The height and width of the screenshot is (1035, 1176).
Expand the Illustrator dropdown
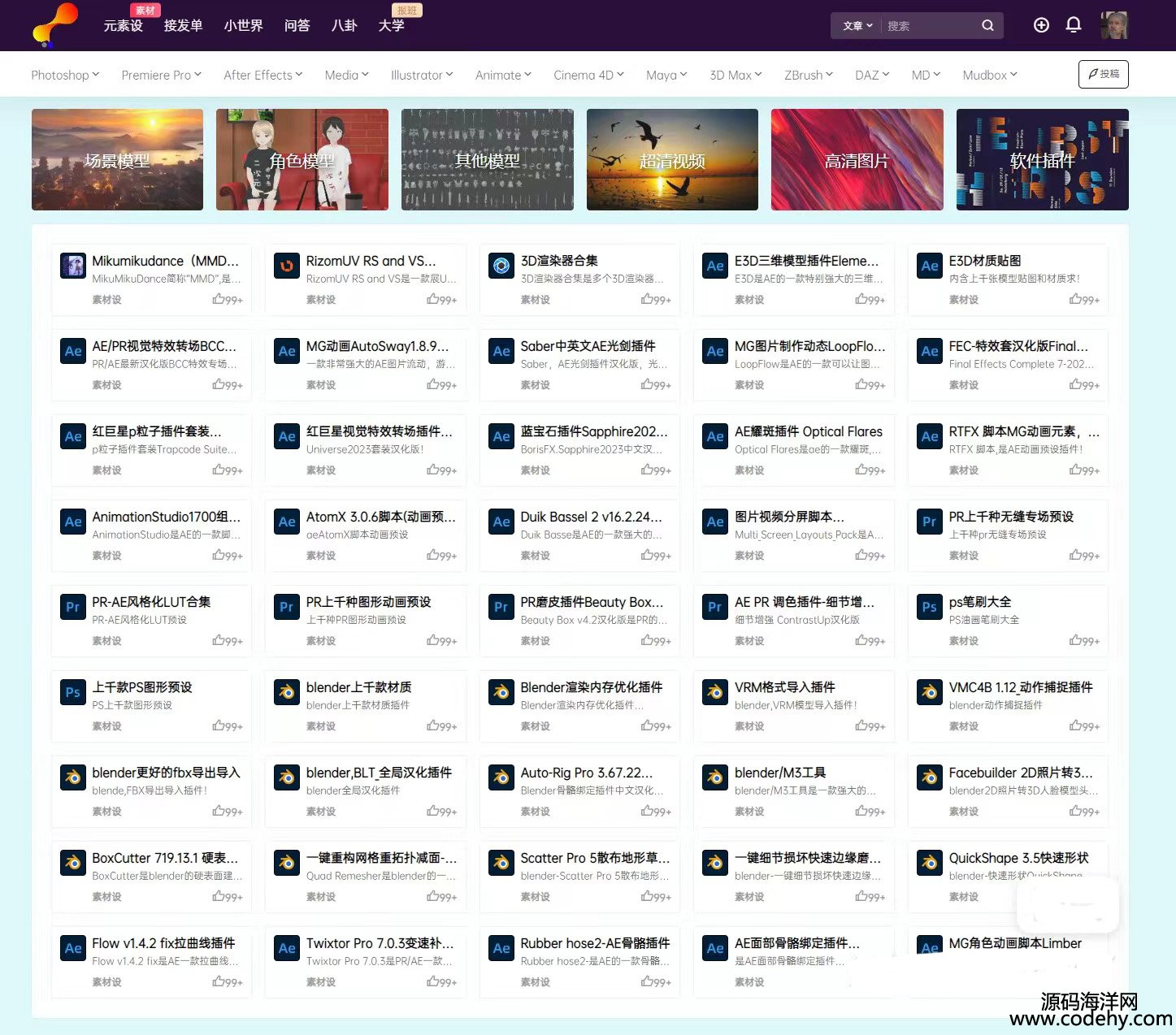tap(423, 75)
